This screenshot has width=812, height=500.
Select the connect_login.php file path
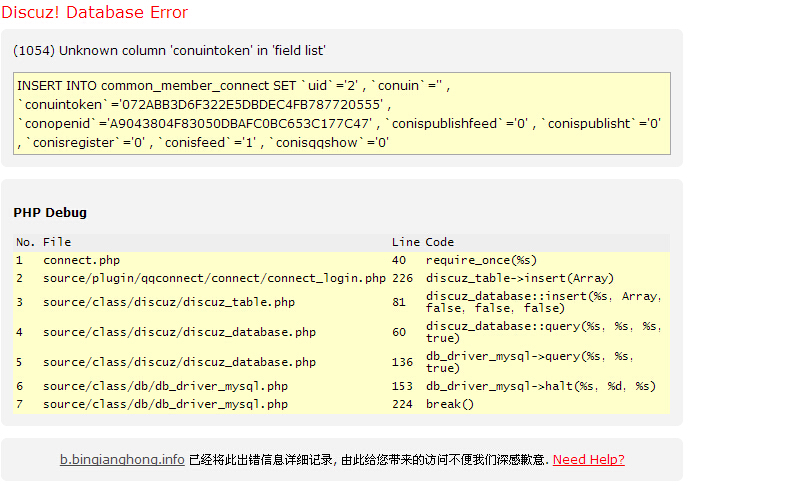[214, 278]
